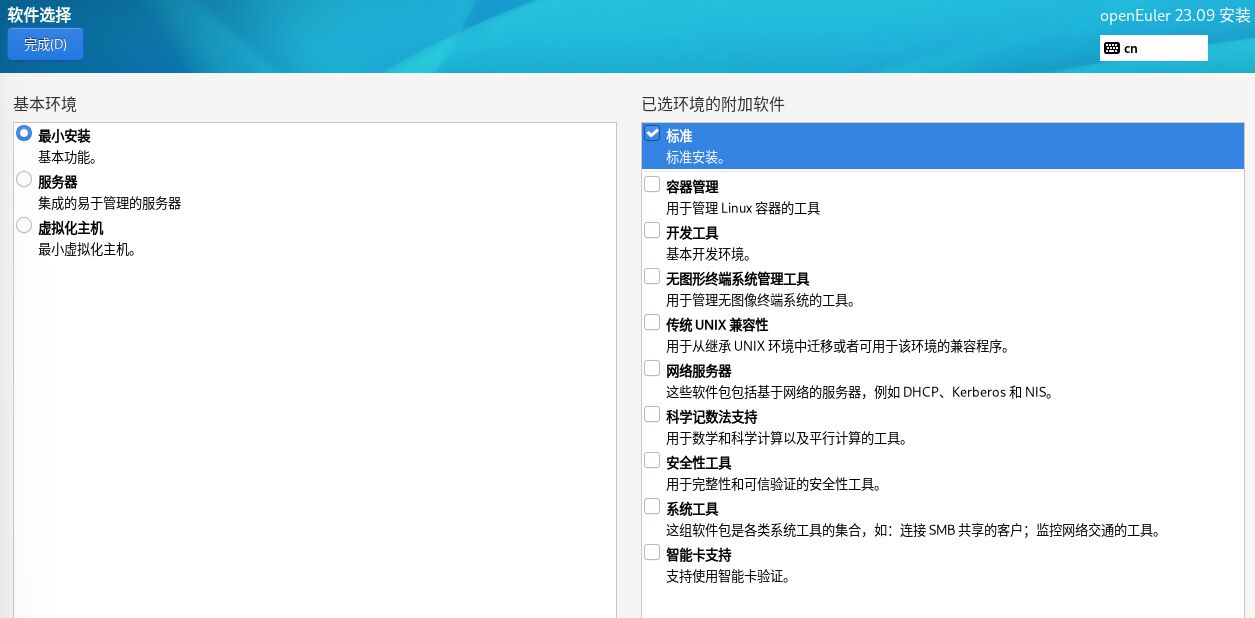The height and width of the screenshot is (618, 1255).
Task: Tick the 无图形终端系统管理工具 checkbox
Action: coord(652,277)
